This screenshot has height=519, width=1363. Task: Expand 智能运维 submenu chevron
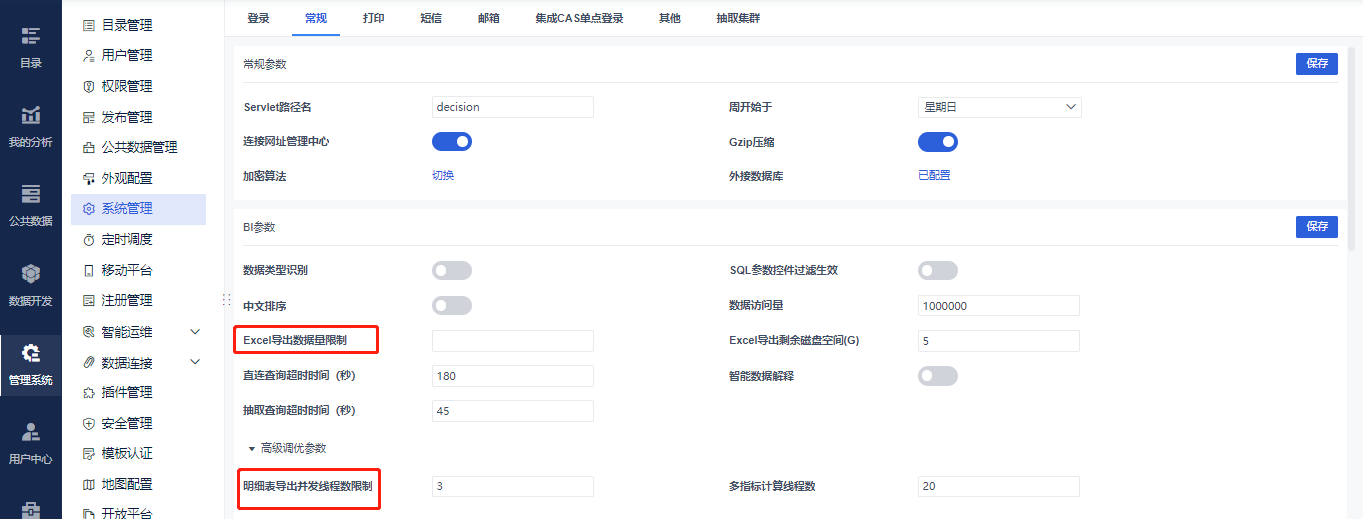tap(195, 332)
